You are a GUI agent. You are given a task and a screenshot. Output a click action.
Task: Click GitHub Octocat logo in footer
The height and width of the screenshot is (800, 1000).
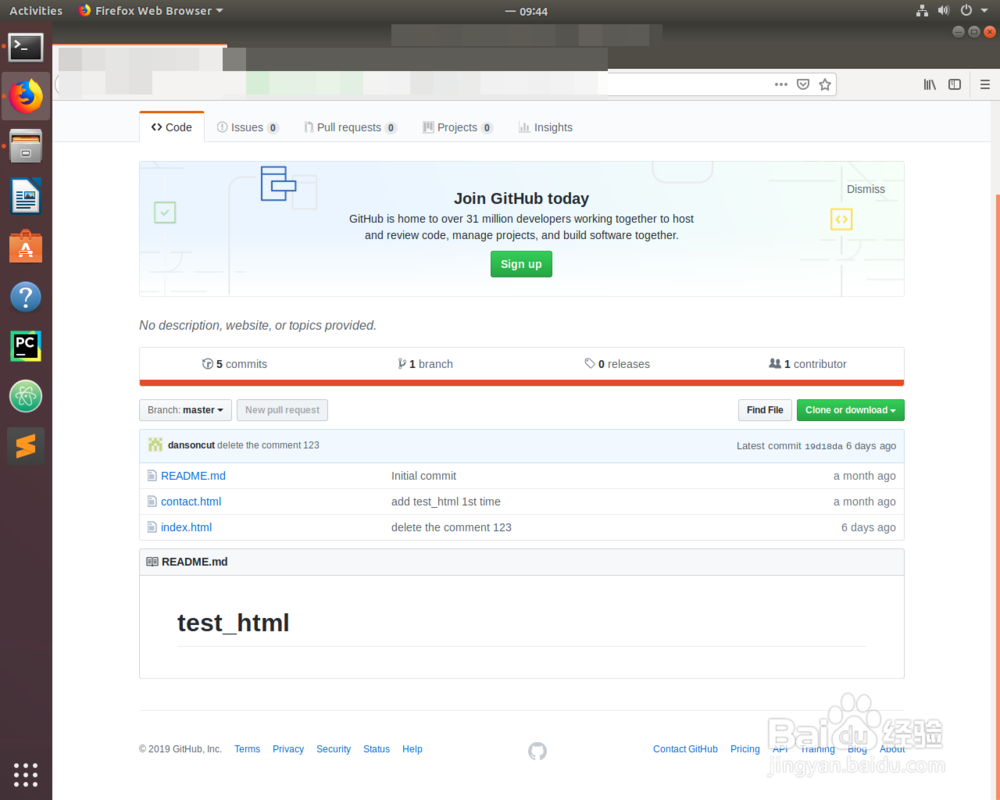pos(537,751)
